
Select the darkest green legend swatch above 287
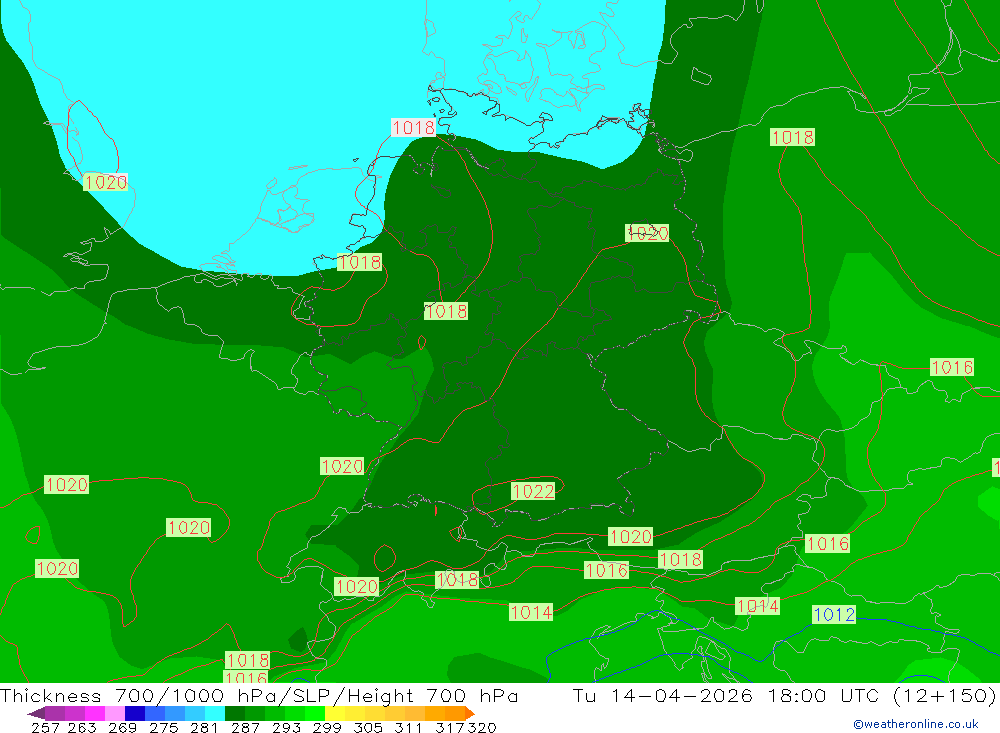[235, 713]
